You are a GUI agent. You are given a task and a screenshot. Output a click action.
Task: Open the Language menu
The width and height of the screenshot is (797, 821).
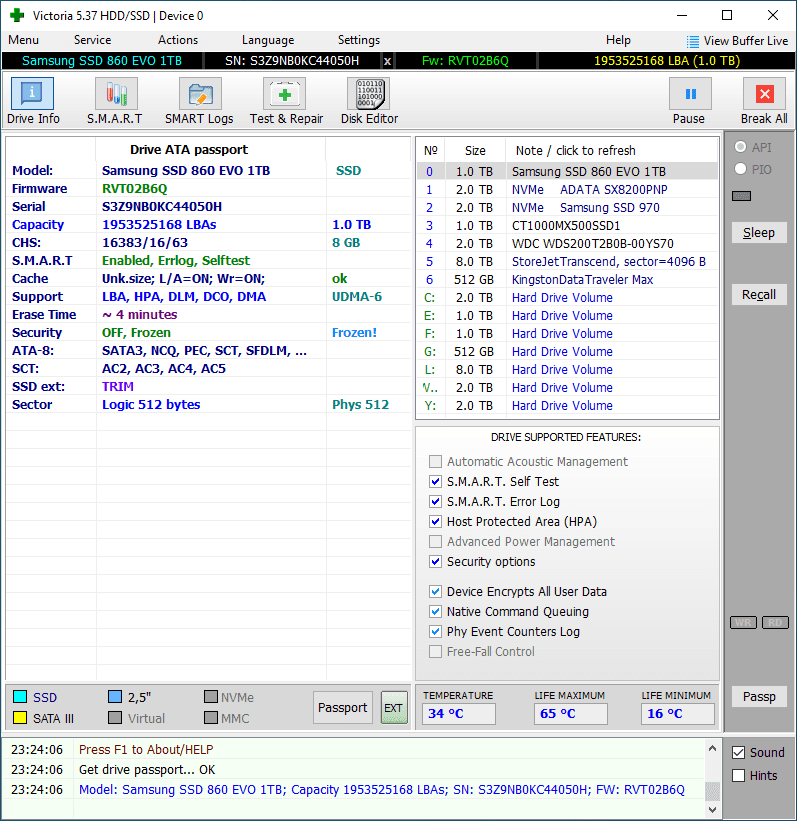pyautogui.click(x=268, y=40)
